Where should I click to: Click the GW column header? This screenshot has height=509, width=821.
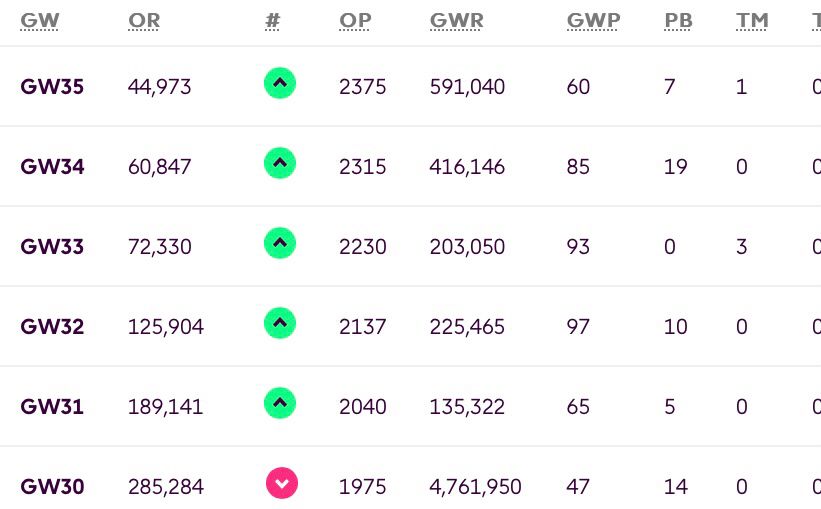[40, 21]
